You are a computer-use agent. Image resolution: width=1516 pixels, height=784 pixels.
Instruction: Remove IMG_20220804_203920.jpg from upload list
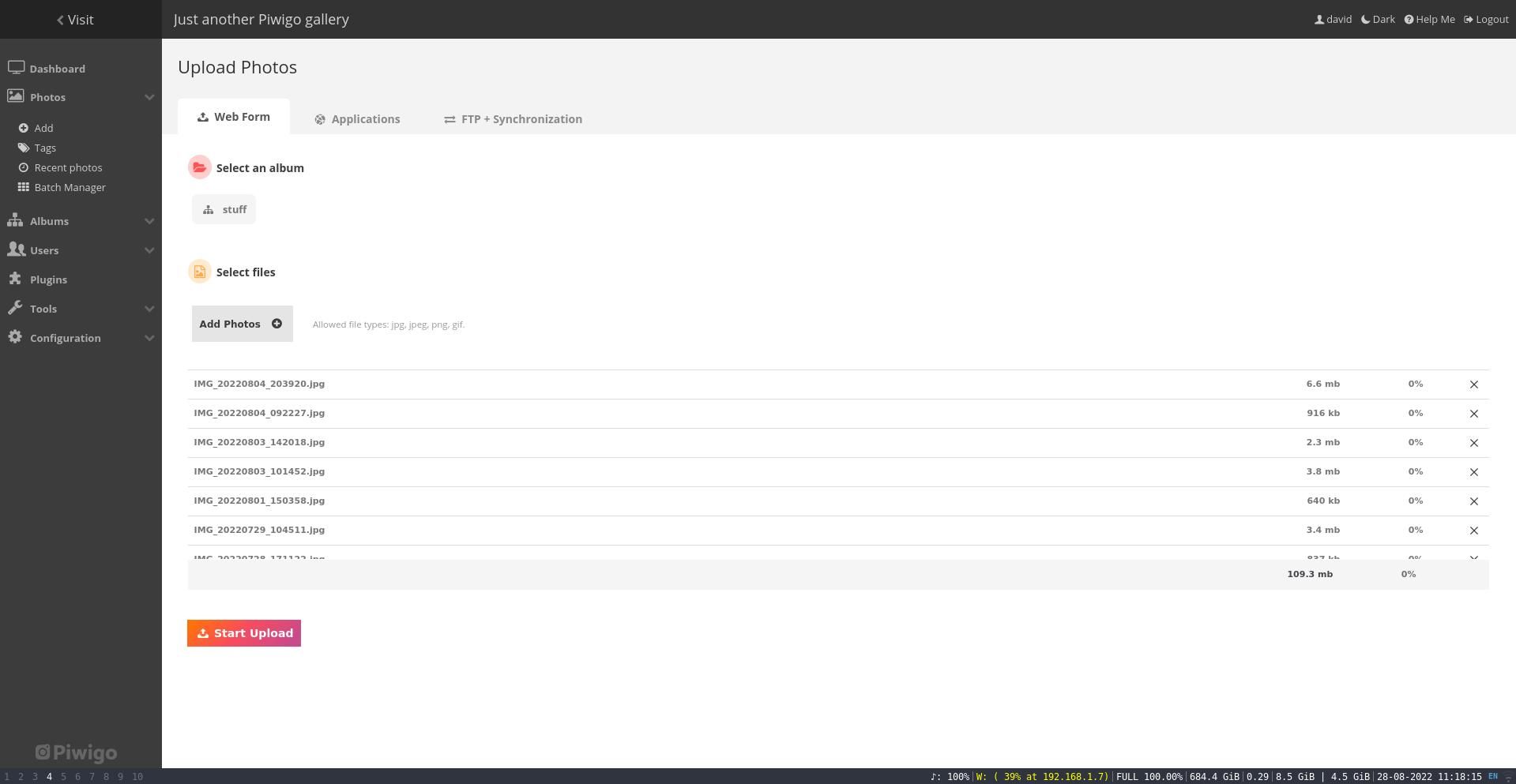click(1473, 384)
